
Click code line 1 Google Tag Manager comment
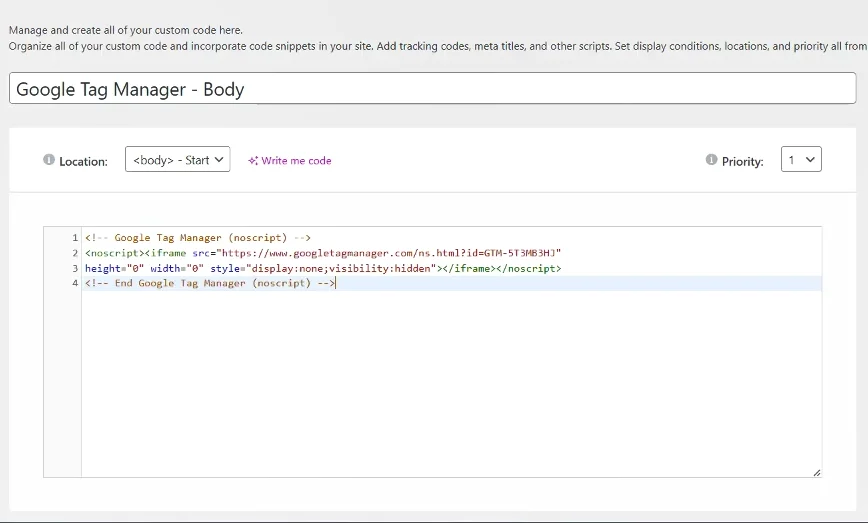pyautogui.click(x=198, y=237)
